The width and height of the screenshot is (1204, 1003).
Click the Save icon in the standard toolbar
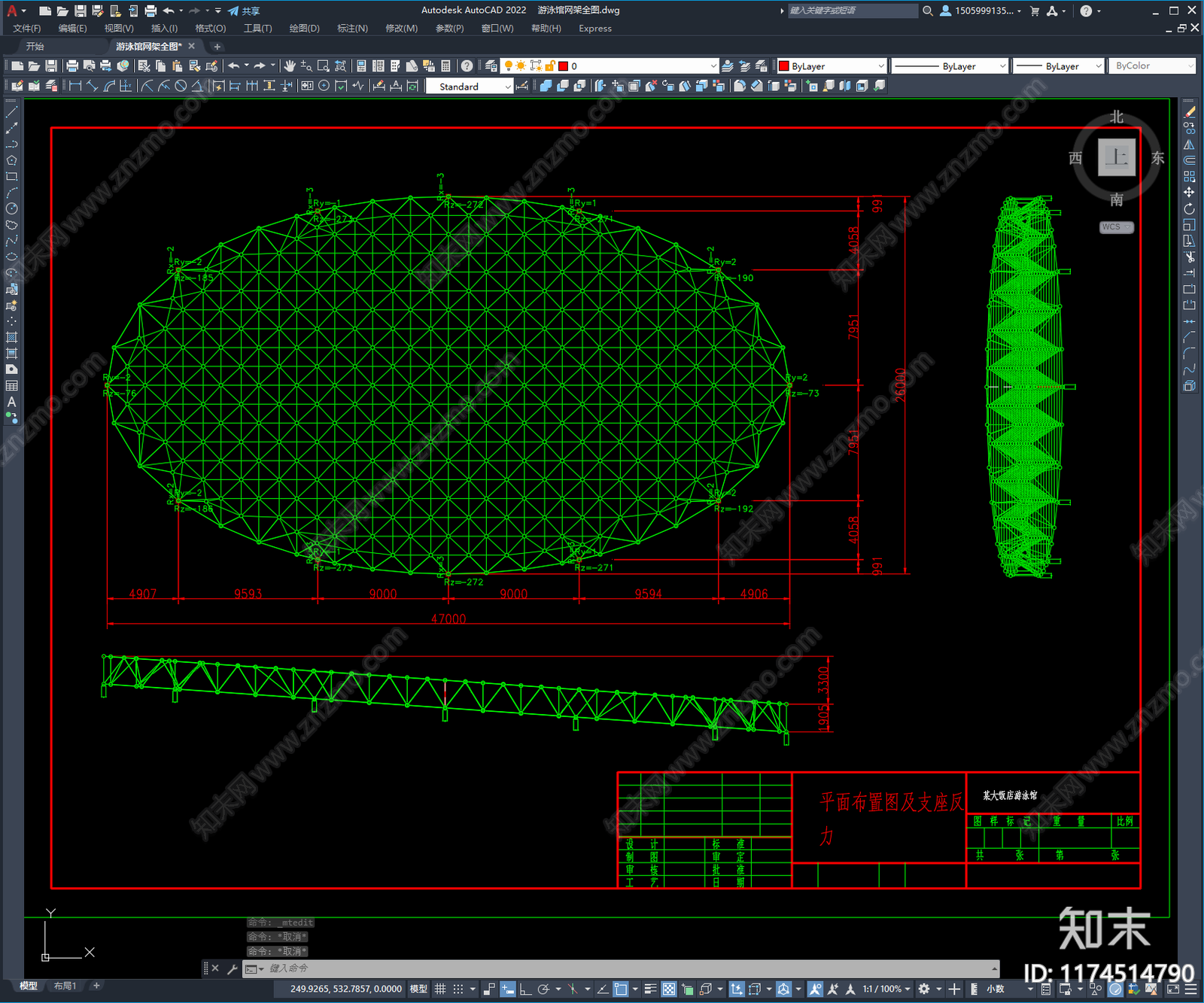coord(51,66)
